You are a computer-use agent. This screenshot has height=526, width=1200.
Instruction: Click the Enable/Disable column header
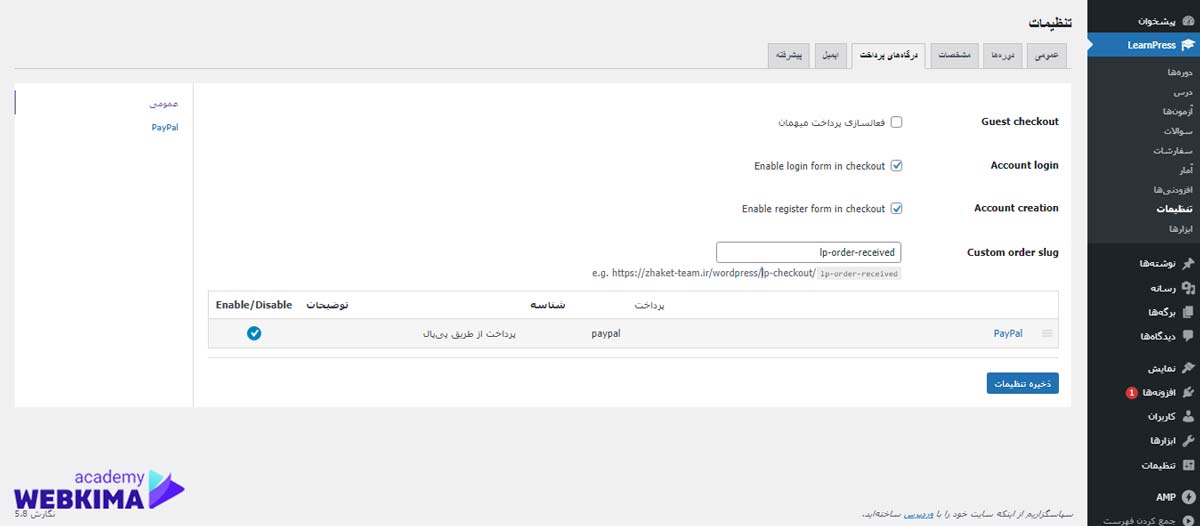coord(254,304)
